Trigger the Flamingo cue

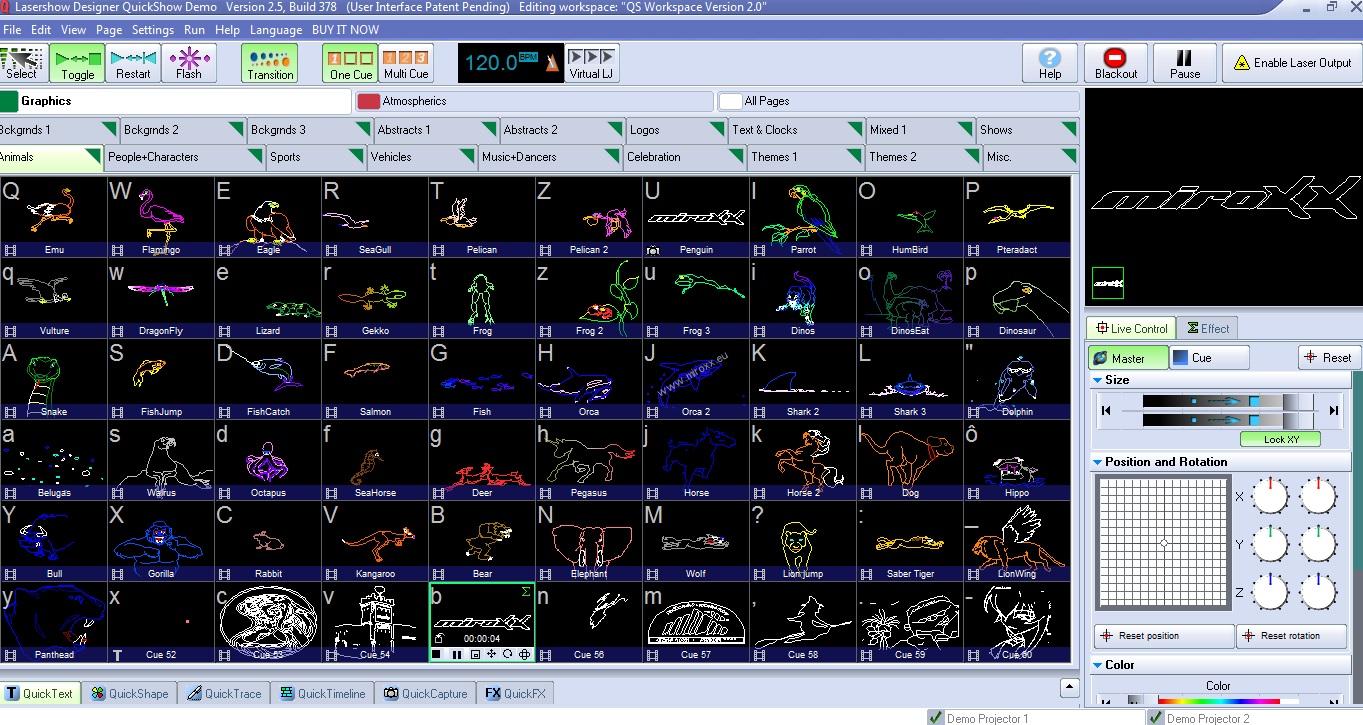[x=161, y=217]
